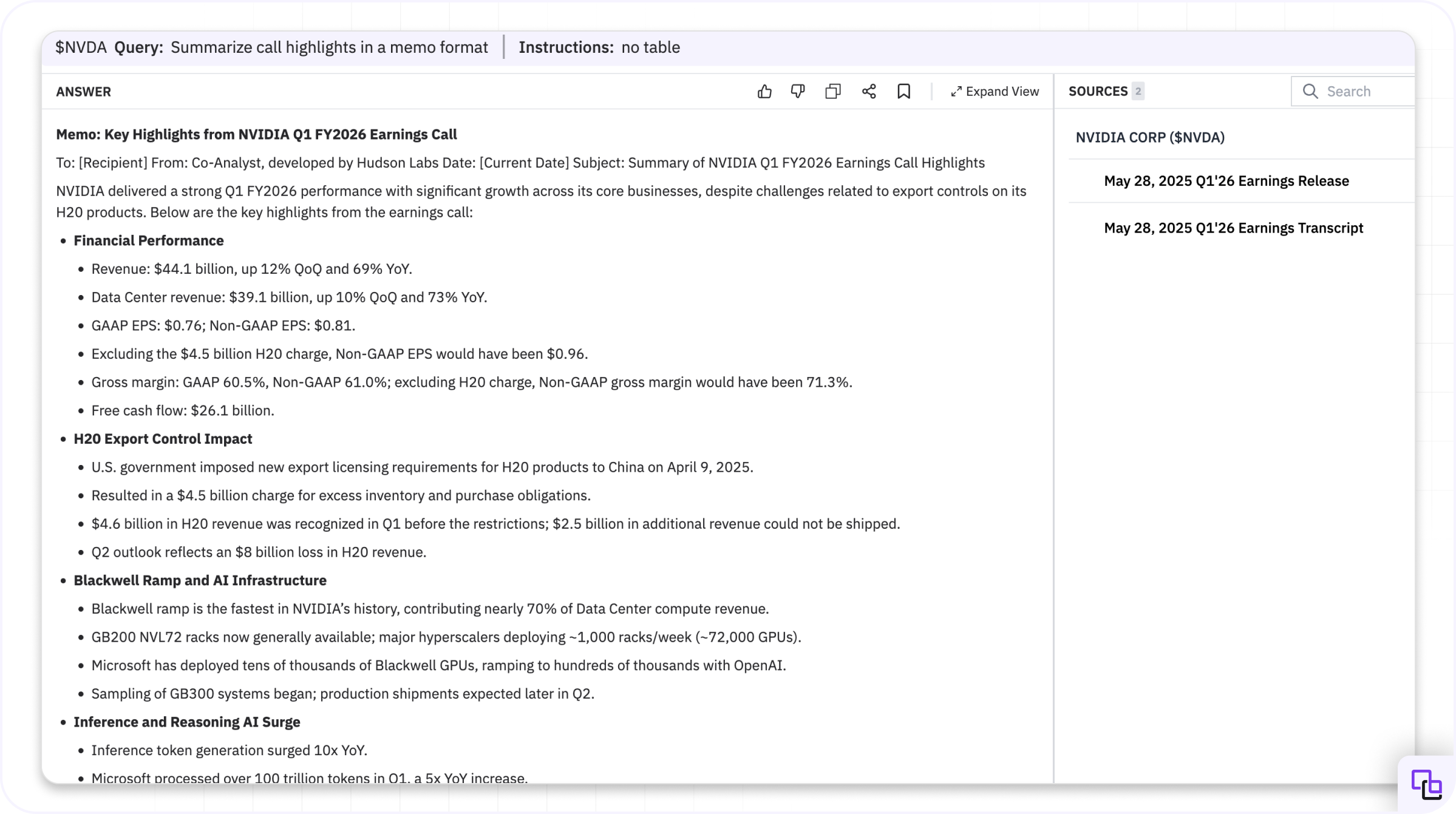Click the search magnifier icon
The image size is (1456, 814).
(x=1310, y=92)
